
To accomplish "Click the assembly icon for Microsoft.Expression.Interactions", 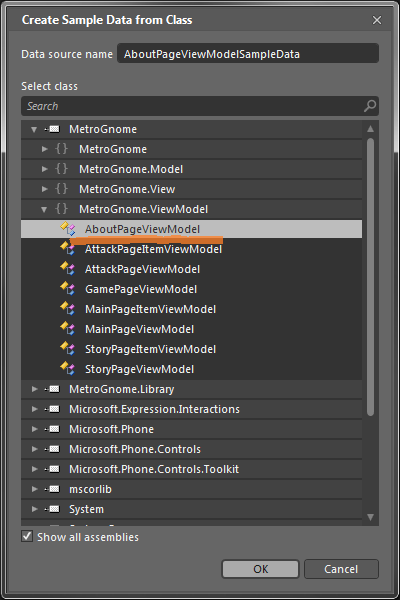I will point(52,409).
